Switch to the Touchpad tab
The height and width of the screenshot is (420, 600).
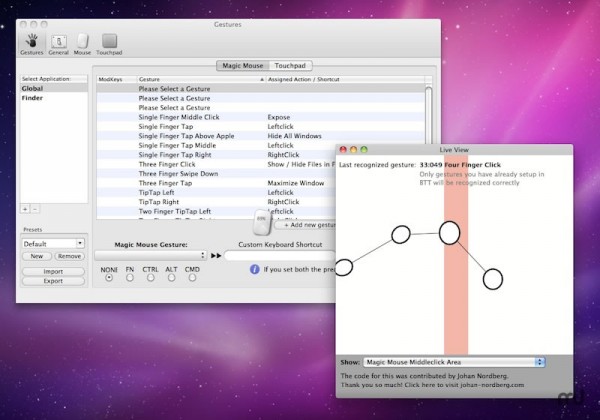point(292,66)
